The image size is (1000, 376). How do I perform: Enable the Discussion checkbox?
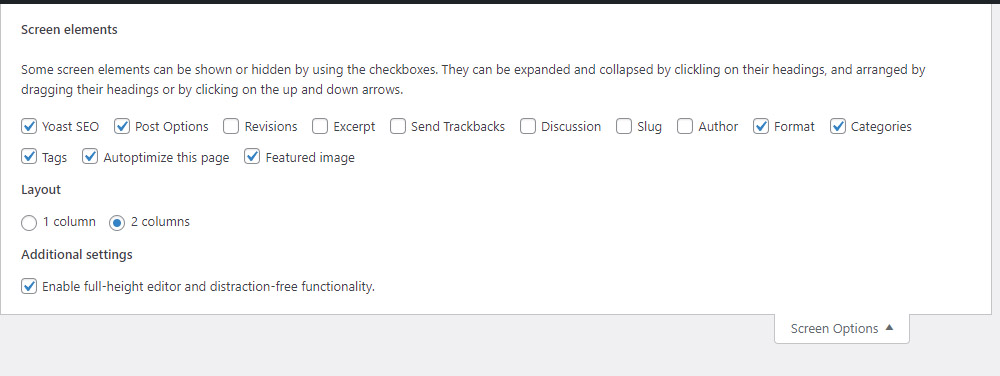pos(527,126)
